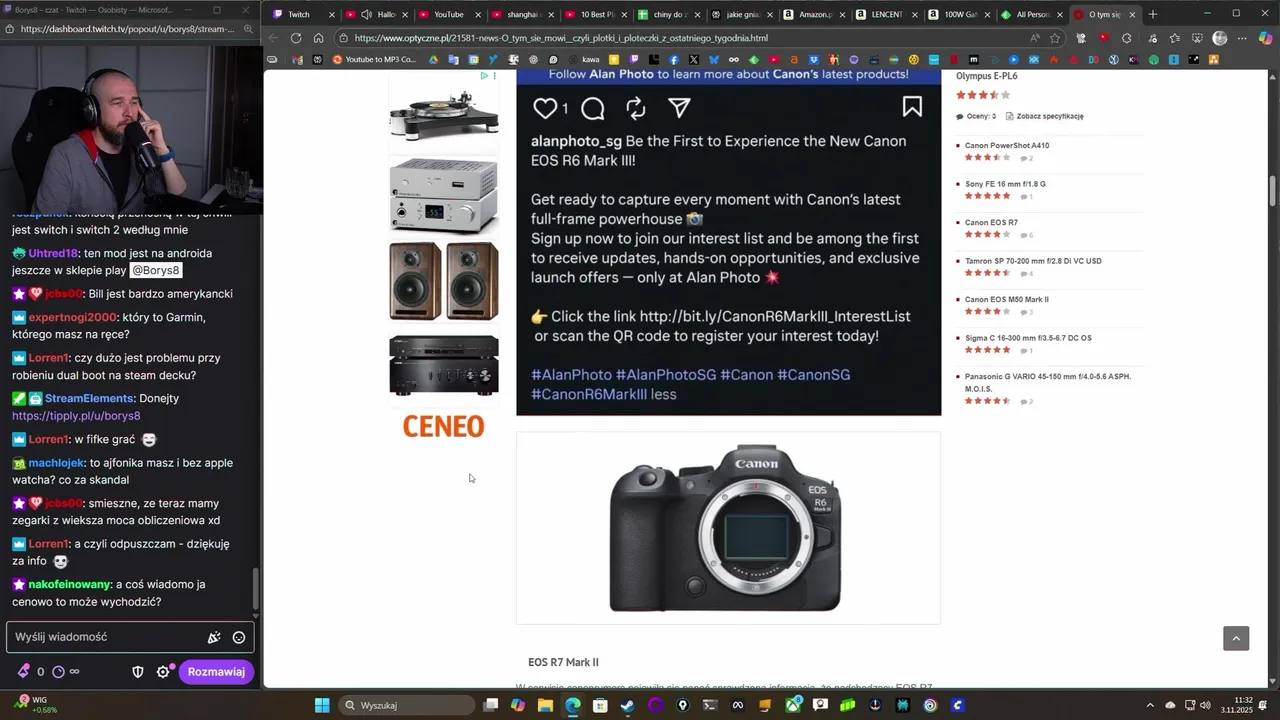Click the CENEO logo ad
The width and height of the screenshot is (1280, 720).
click(443, 427)
